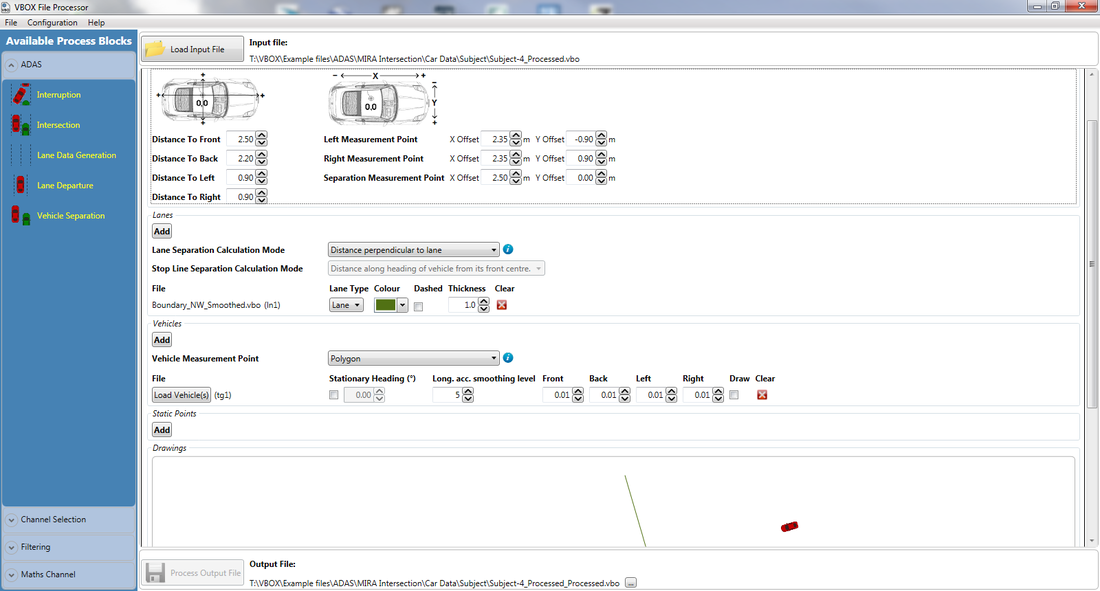1100x591 pixels.
Task: Add a vehicle in the Vehicles section
Action: pos(162,340)
